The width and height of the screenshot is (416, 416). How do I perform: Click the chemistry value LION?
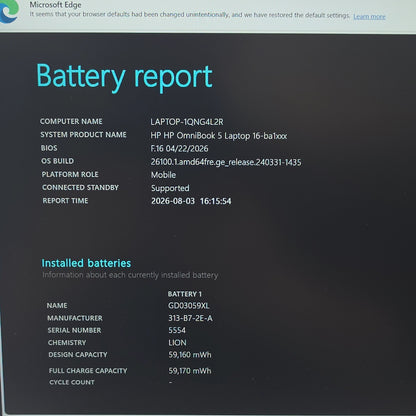(177, 343)
